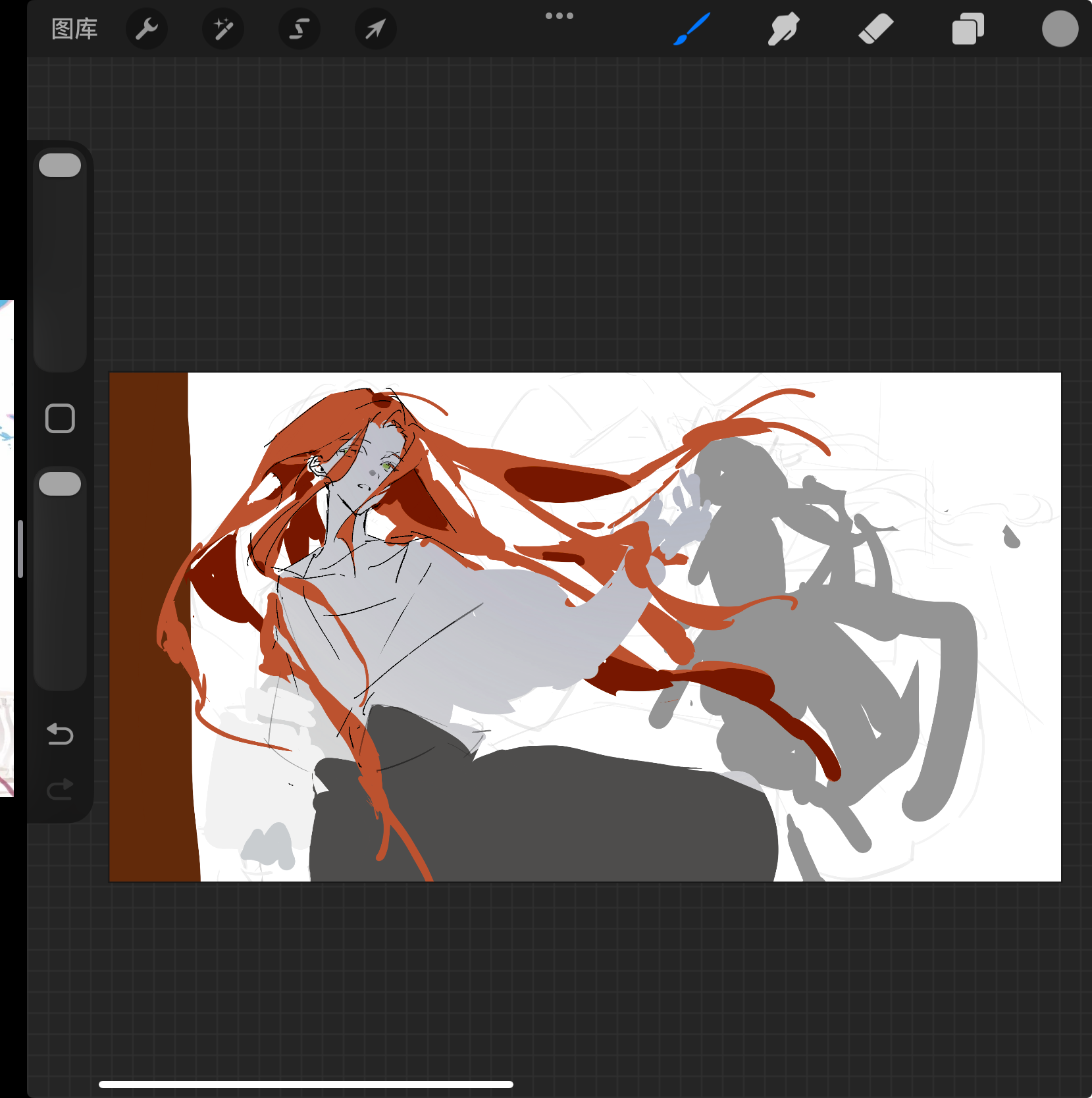The image size is (1092, 1098).
Task: Select the Smudge finger tool
Action: coord(783,29)
